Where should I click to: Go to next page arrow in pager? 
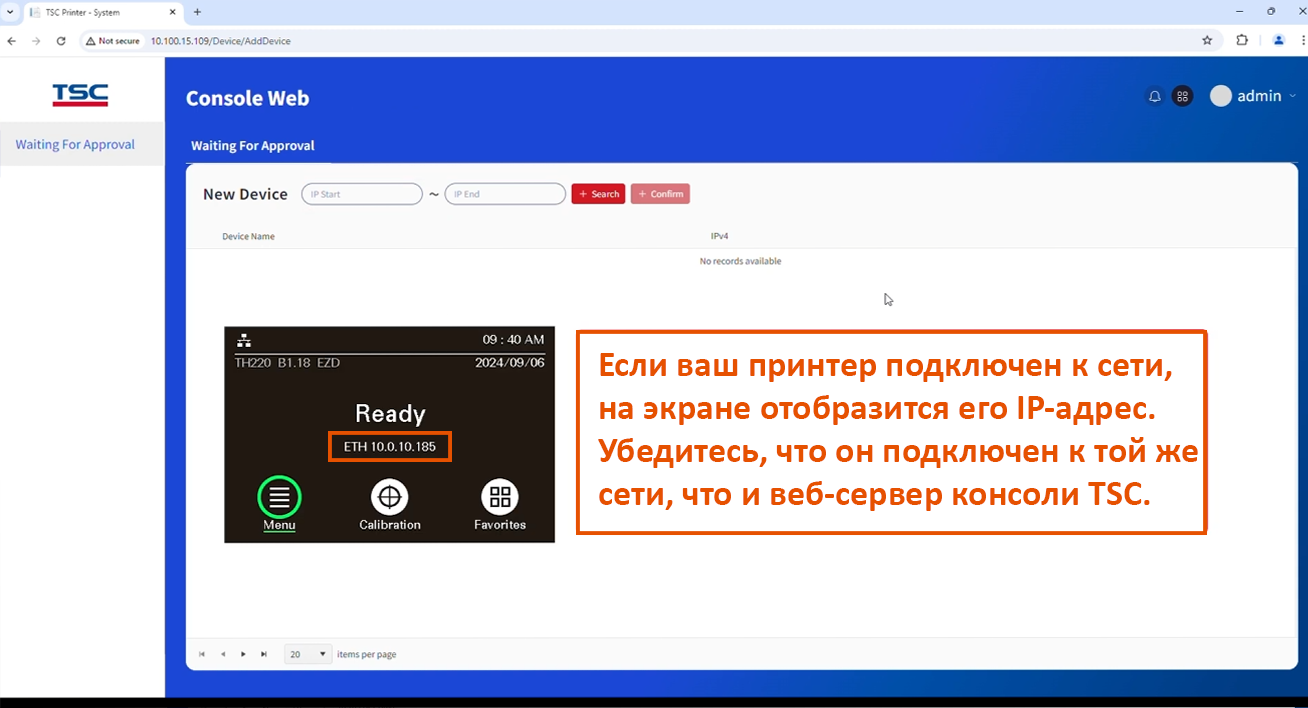(243, 654)
